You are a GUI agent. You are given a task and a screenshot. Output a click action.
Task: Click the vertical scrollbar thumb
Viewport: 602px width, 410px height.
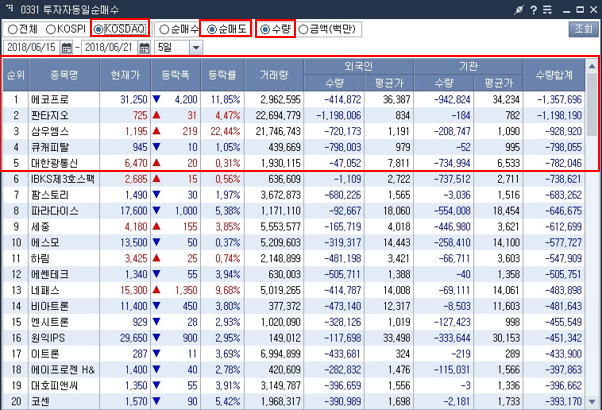592,104
